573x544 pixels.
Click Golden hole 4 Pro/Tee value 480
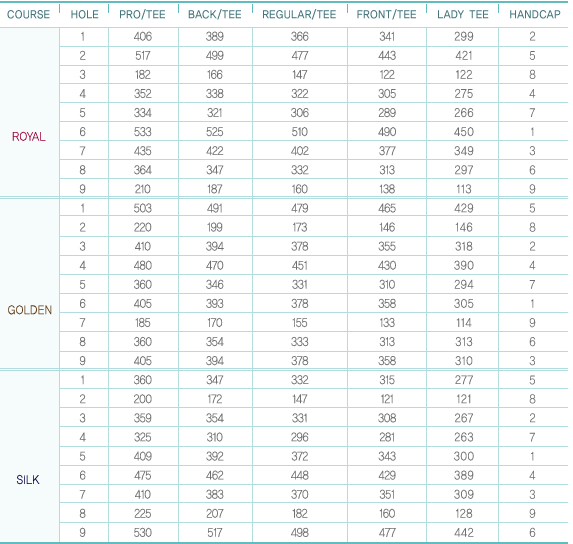pos(143,265)
